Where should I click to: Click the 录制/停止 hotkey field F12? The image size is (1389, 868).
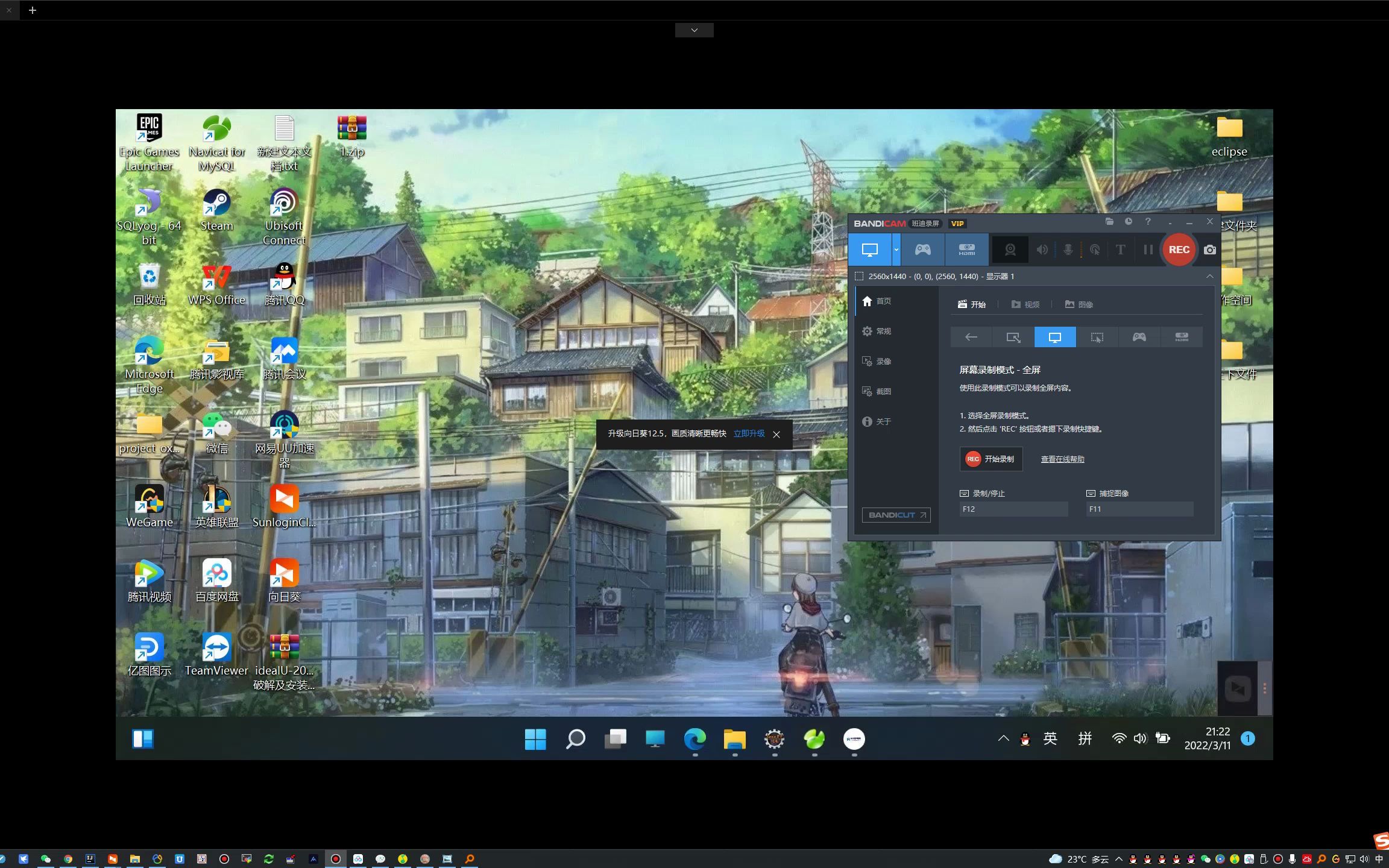point(1013,509)
